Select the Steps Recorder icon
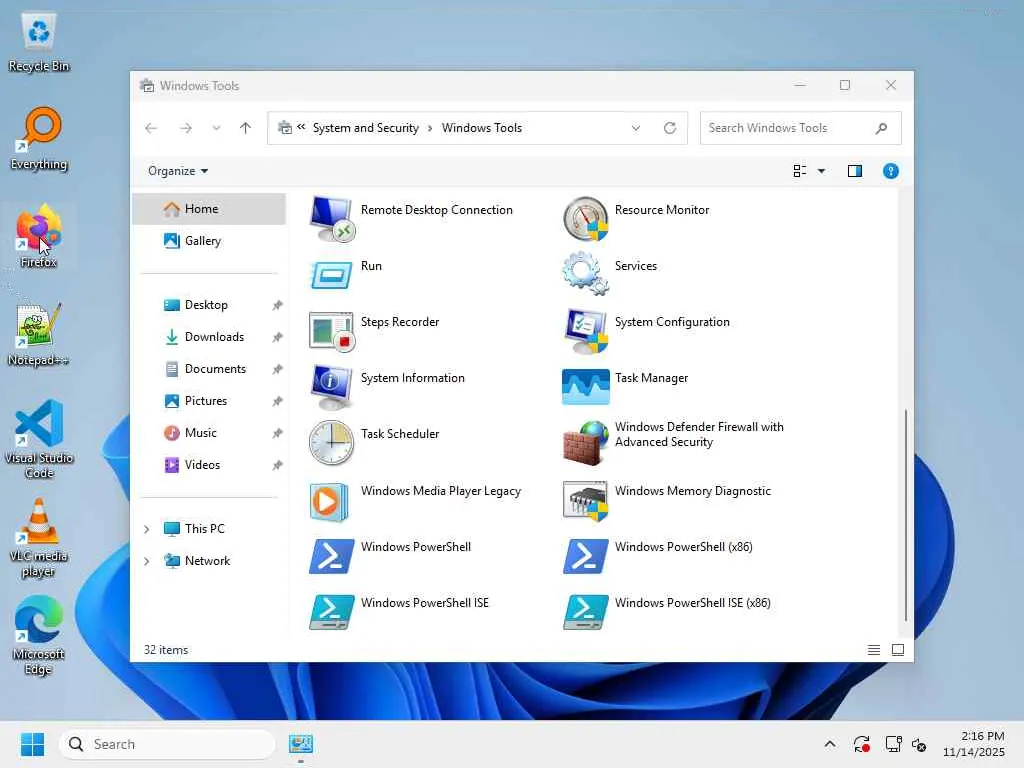 pyautogui.click(x=331, y=331)
